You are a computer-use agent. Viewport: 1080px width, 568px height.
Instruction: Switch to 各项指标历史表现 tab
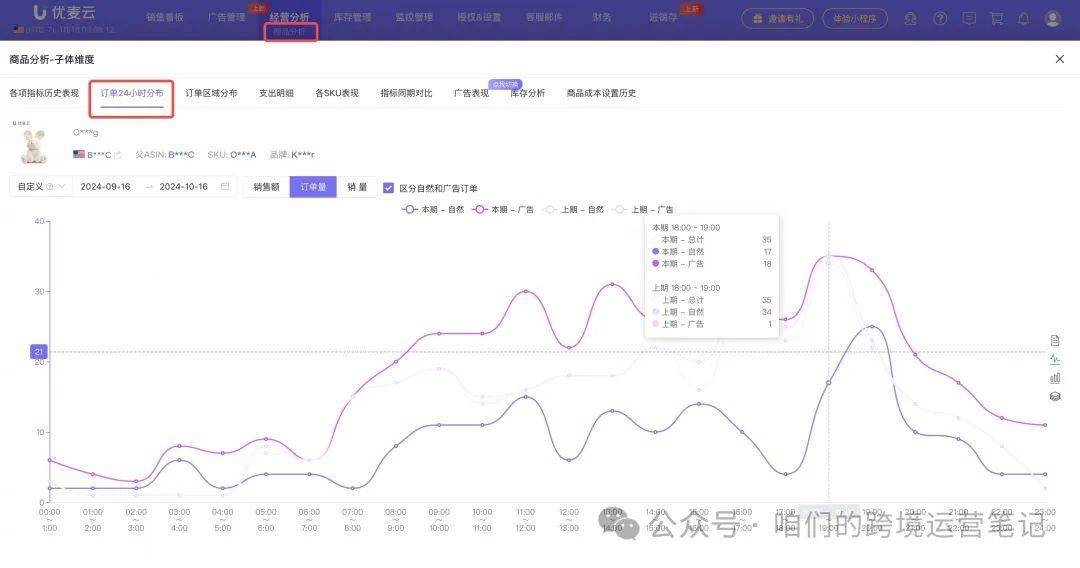(44, 93)
